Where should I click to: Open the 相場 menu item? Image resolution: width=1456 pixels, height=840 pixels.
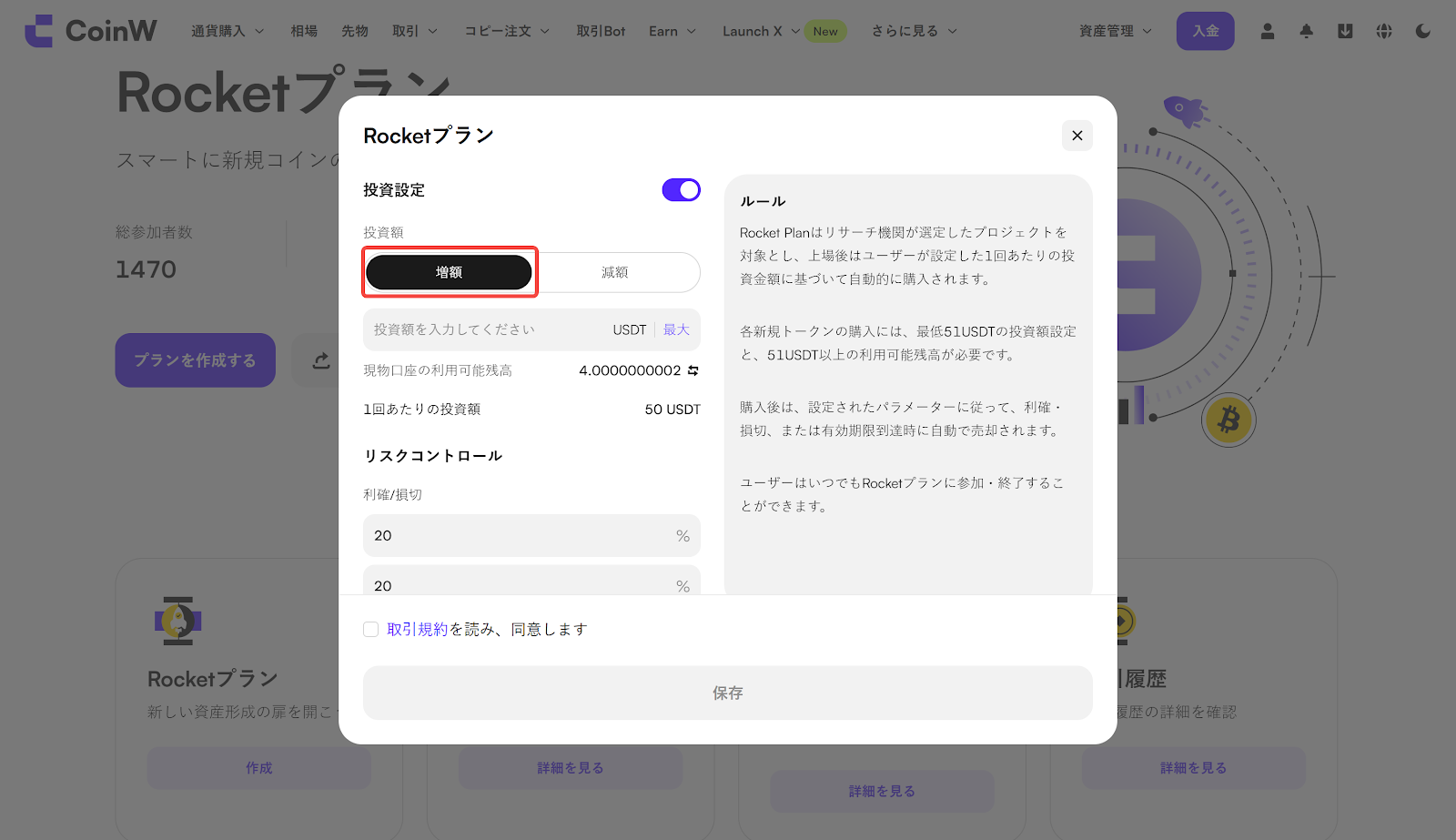coord(304,31)
